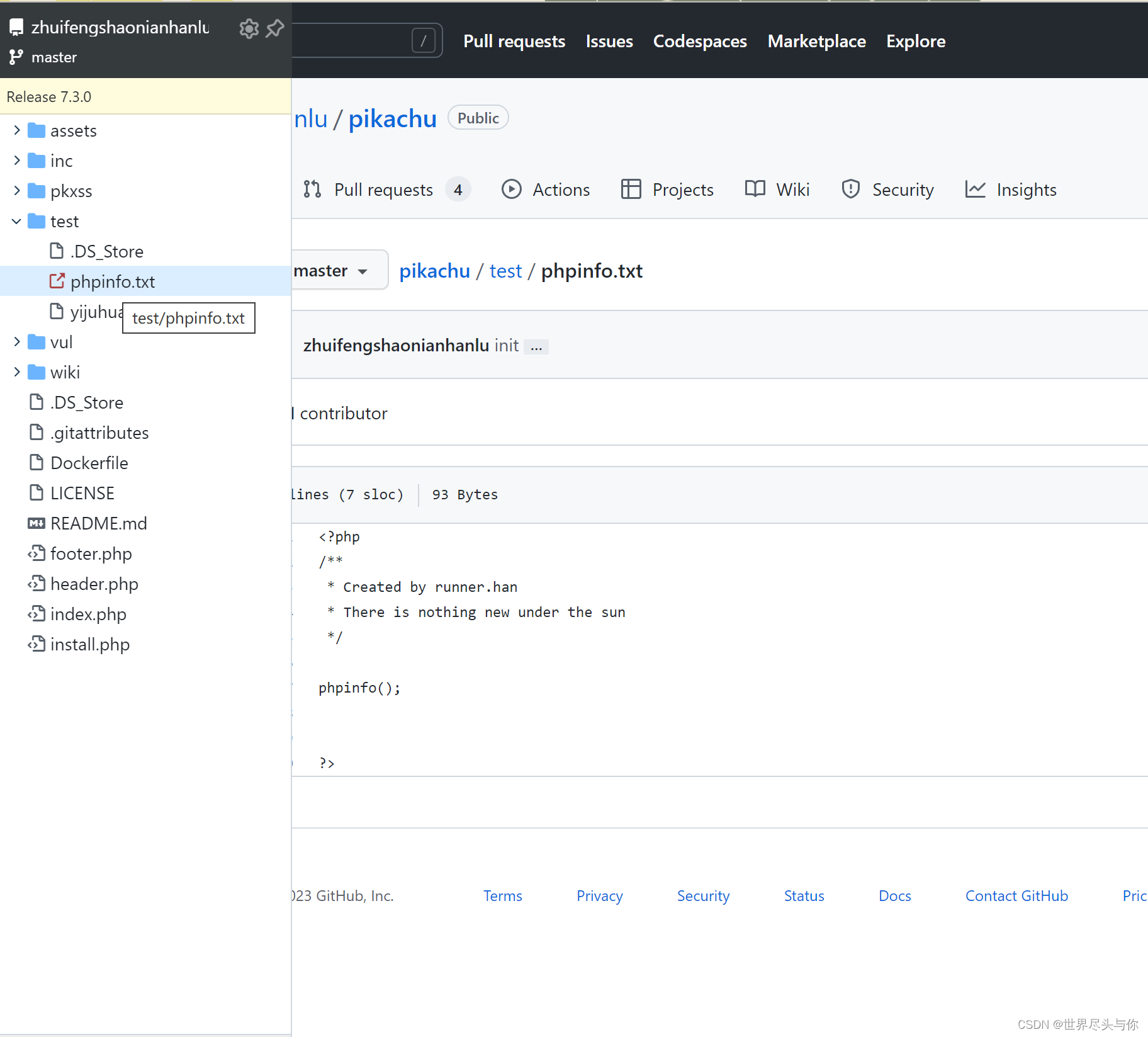Go to test folder in breadcrumb

pos(505,271)
